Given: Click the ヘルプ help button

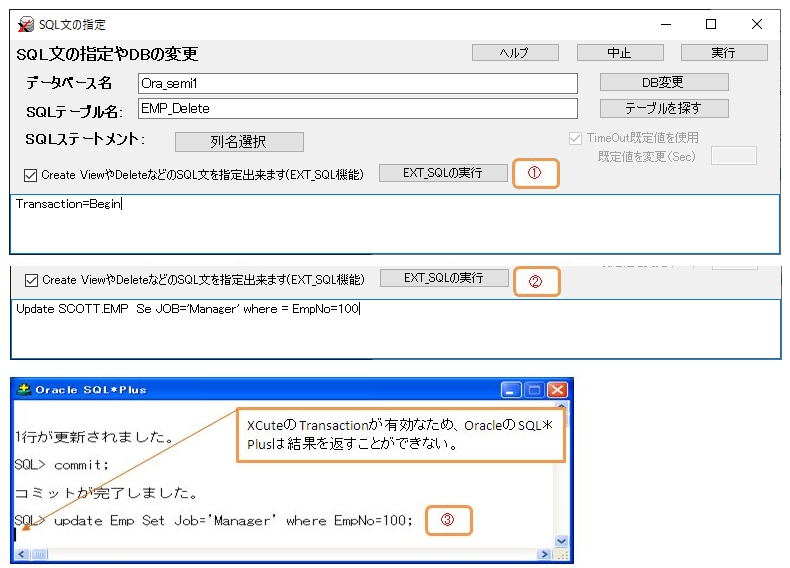Looking at the screenshot, I should 515,52.
